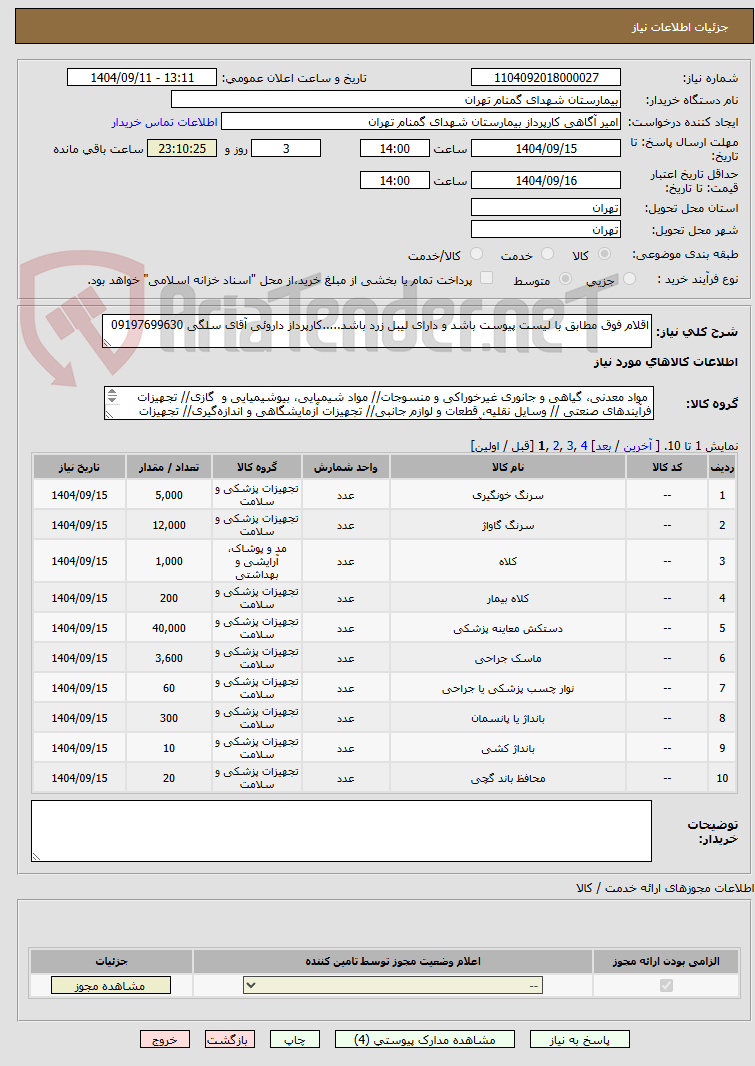This screenshot has width=755, height=1066.
Task: Click the نام کالا column header
Action: tap(508, 467)
